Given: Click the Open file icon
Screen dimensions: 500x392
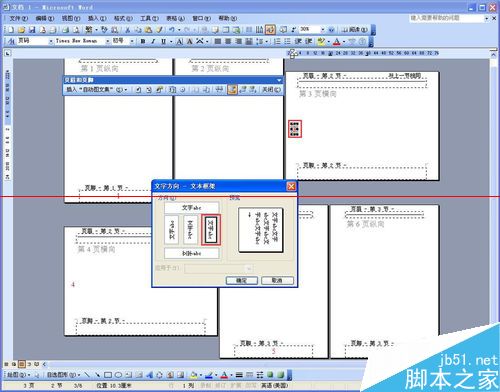Looking at the screenshot, I should (21, 30).
